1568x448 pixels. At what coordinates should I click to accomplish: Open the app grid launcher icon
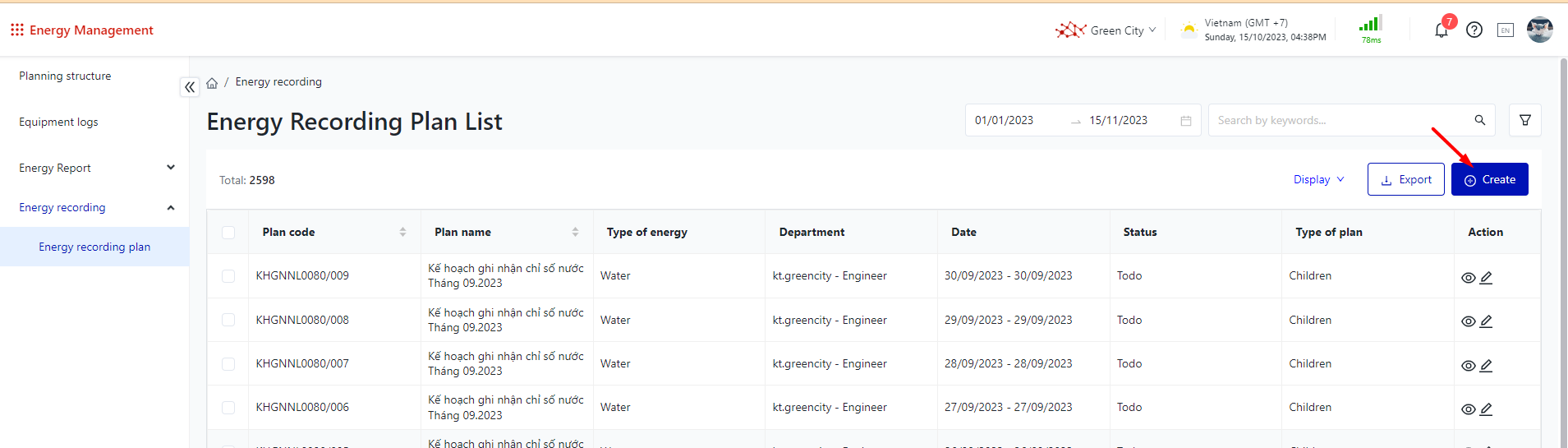tap(17, 30)
